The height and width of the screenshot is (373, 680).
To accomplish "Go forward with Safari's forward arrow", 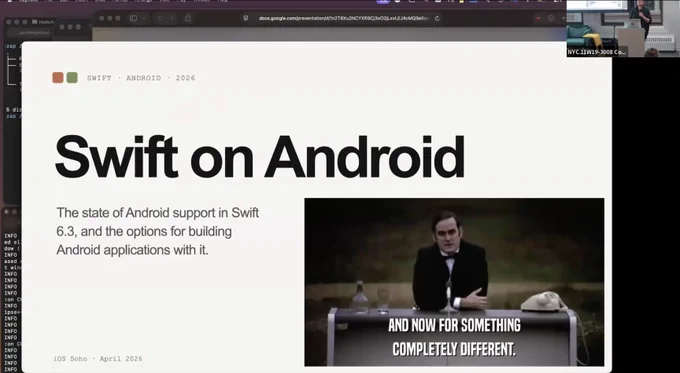I will (172, 18).
